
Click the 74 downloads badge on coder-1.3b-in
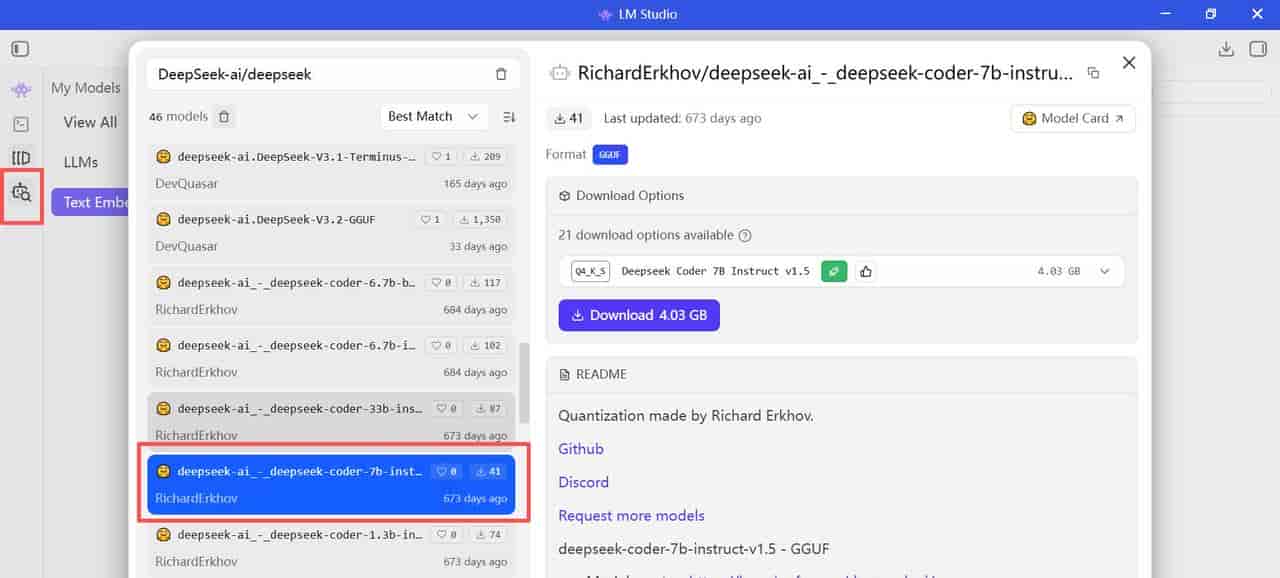pos(489,534)
